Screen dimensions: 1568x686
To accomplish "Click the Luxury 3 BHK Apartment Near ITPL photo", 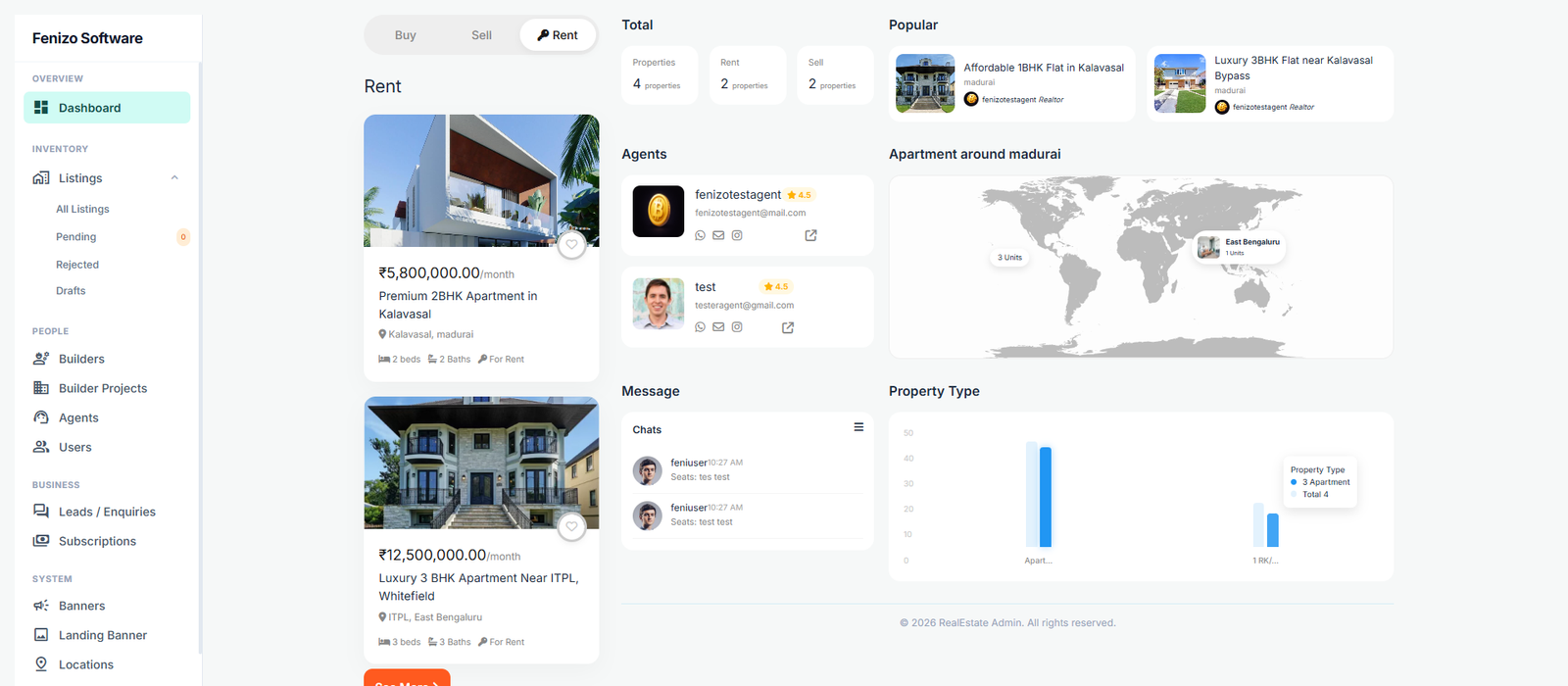I will click(481, 463).
